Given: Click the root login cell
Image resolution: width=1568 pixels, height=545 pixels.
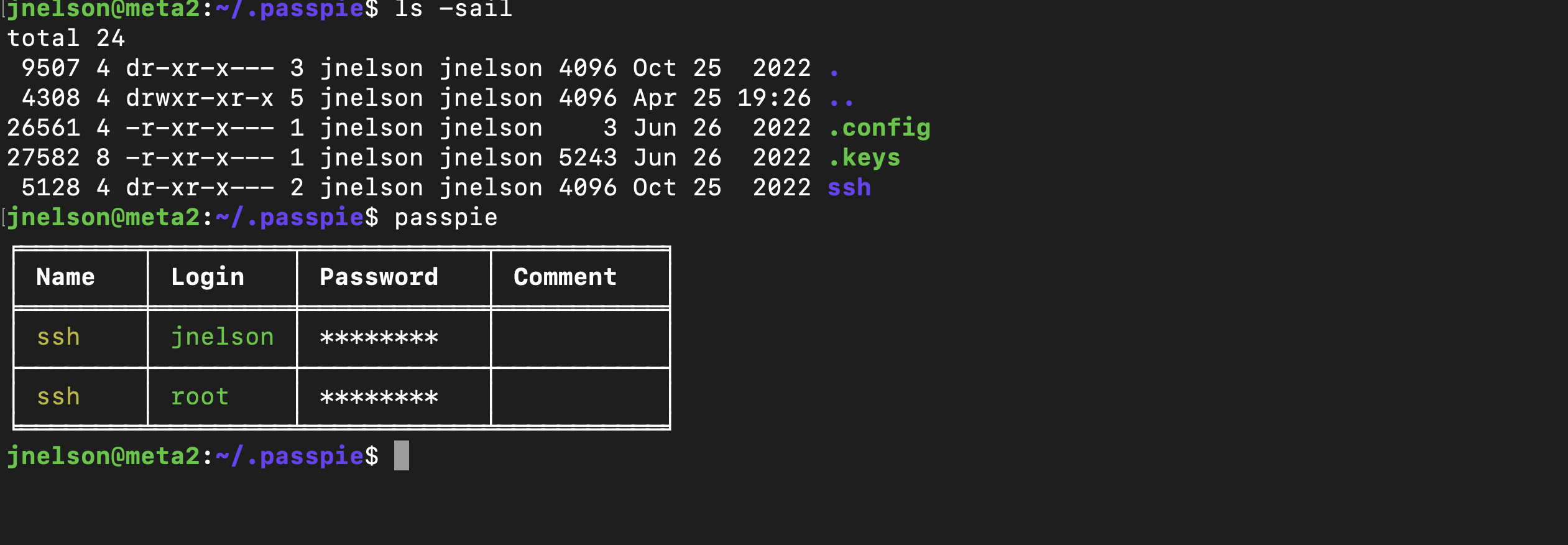Looking at the screenshot, I should tap(200, 397).
